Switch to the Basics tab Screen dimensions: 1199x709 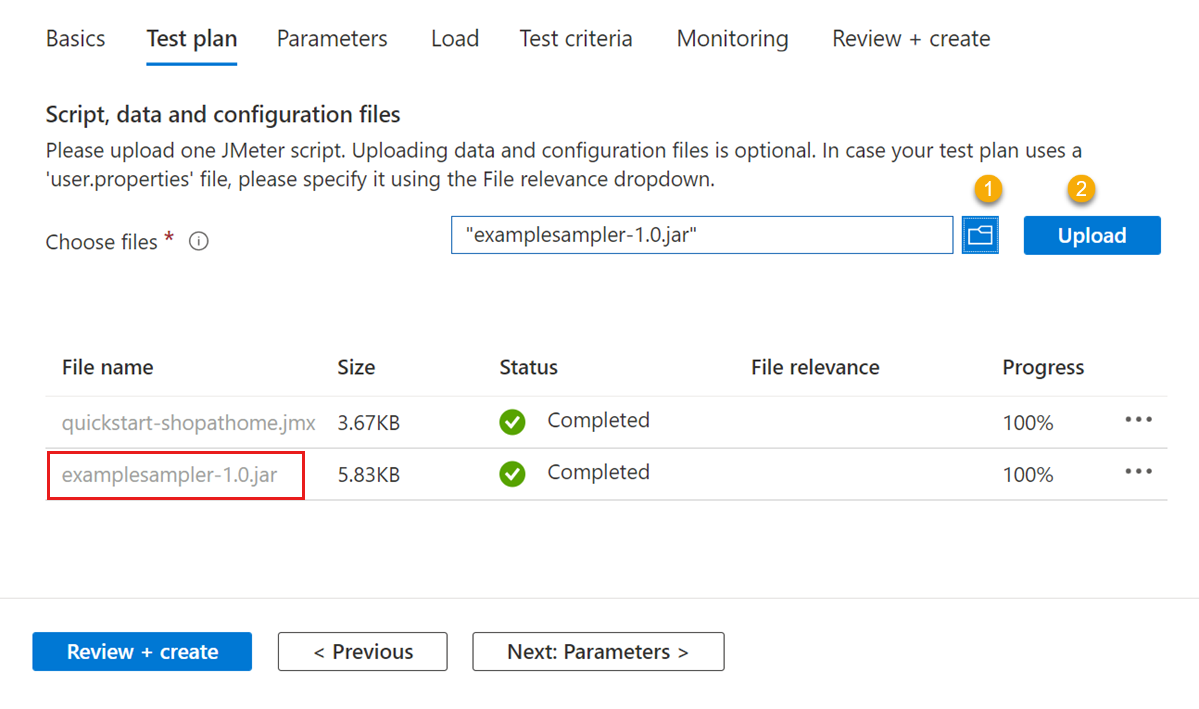(x=75, y=38)
